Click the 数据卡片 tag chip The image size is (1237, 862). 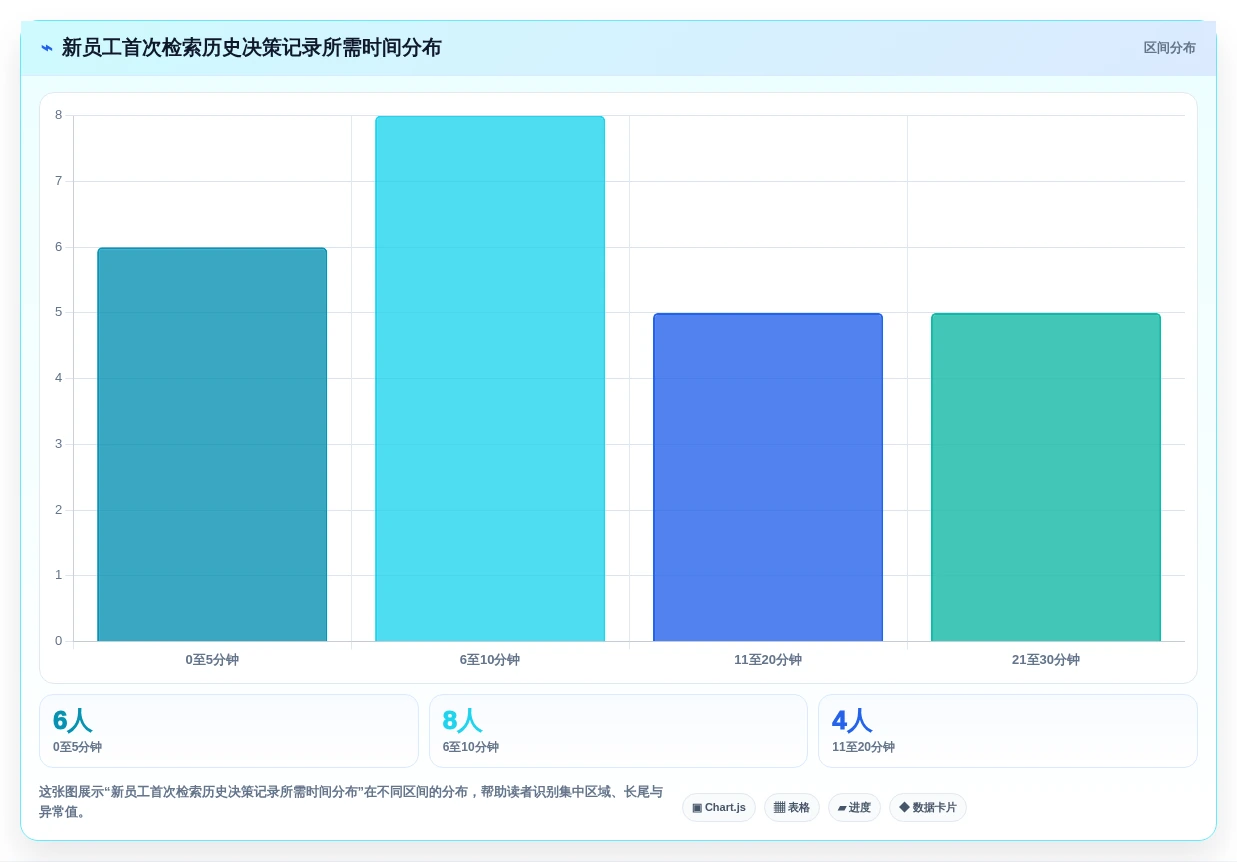(x=928, y=808)
